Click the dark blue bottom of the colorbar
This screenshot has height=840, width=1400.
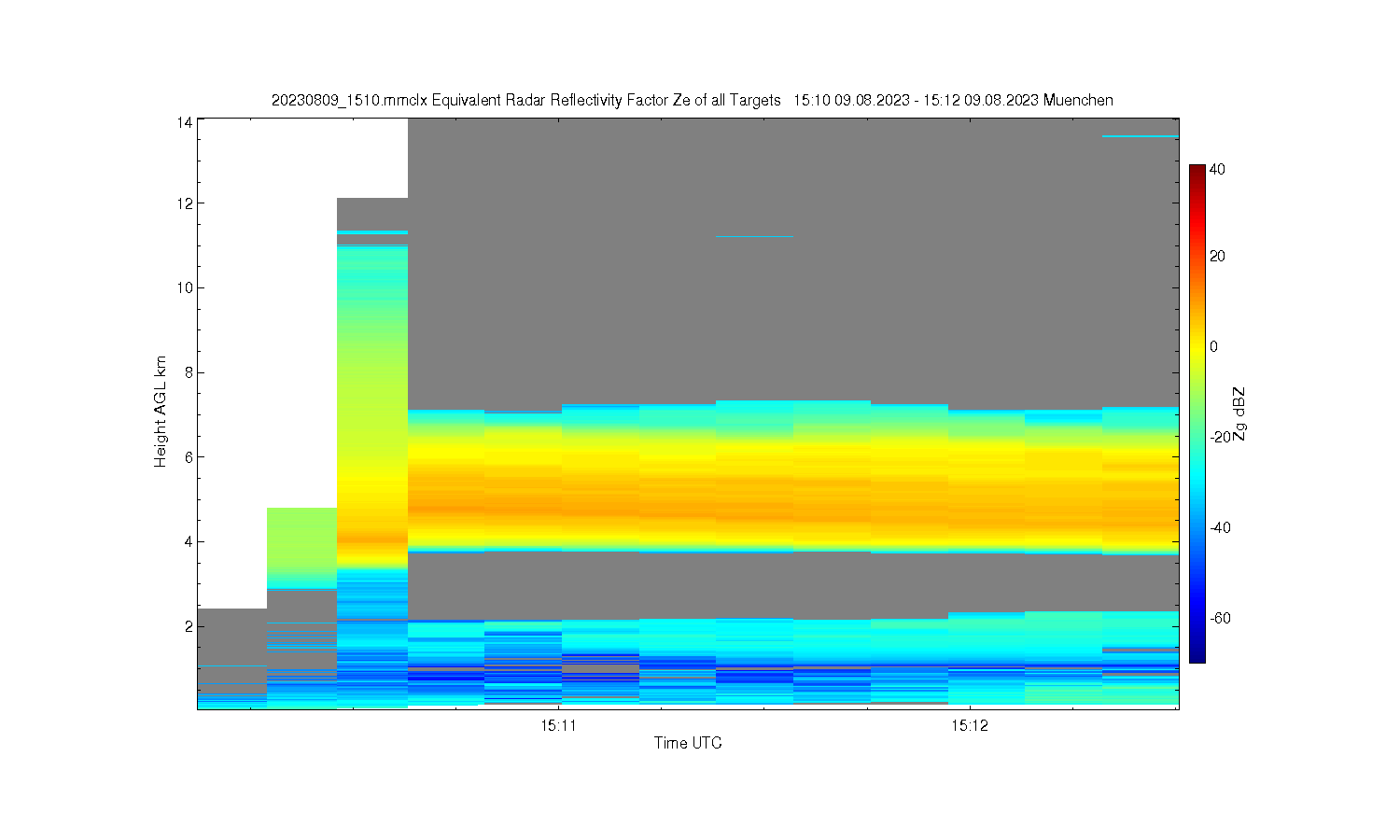coord(1197,655)
